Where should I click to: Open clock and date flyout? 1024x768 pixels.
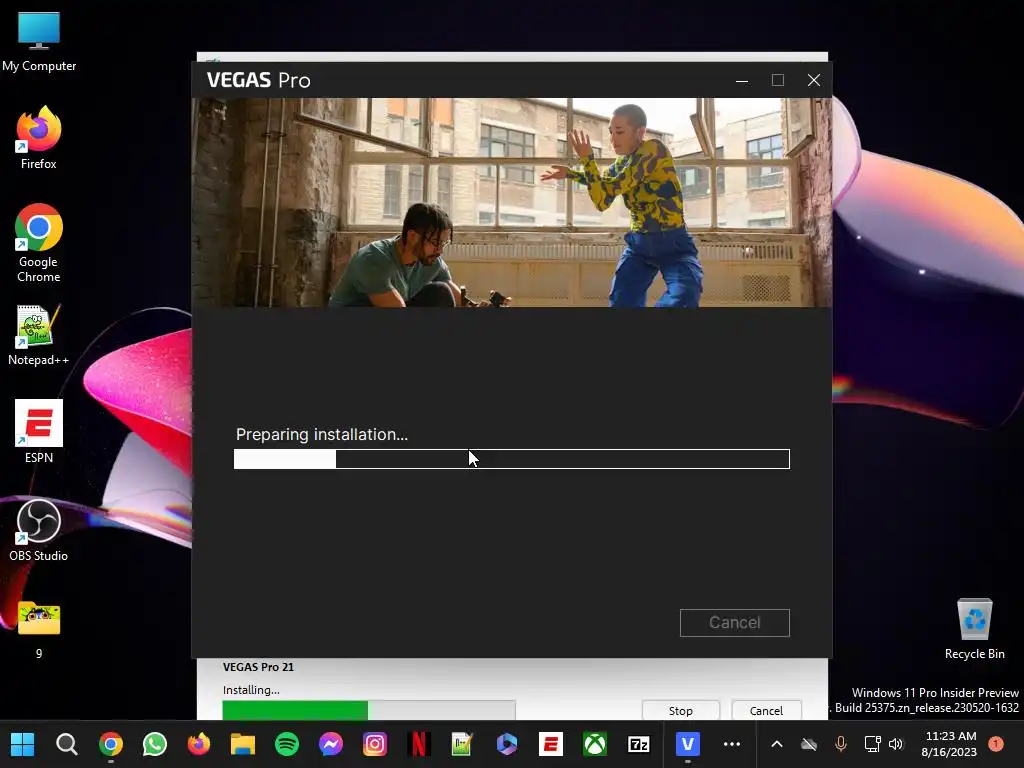click(950, 744)
